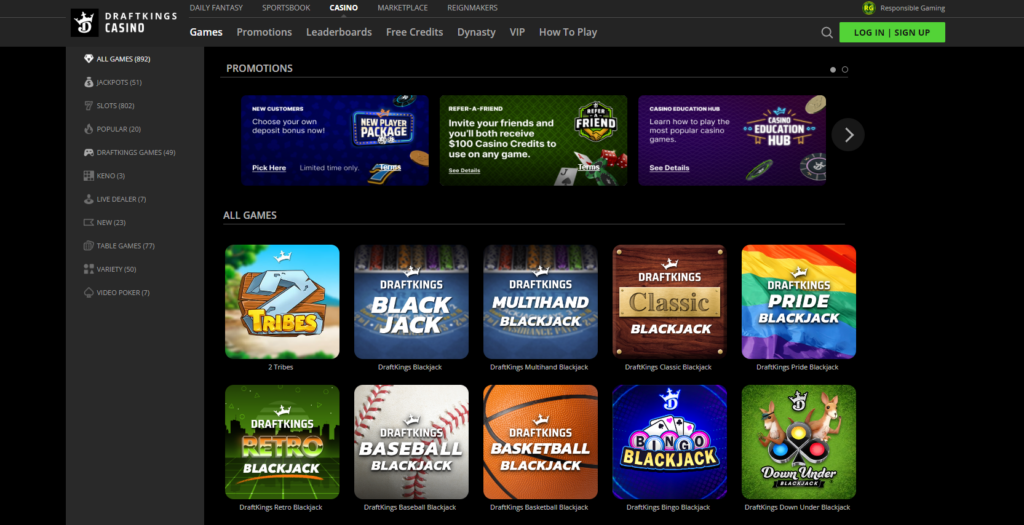
Task: Click the Log In | Sign Up button
Action: pyautogui.click(x=892, y=32)
